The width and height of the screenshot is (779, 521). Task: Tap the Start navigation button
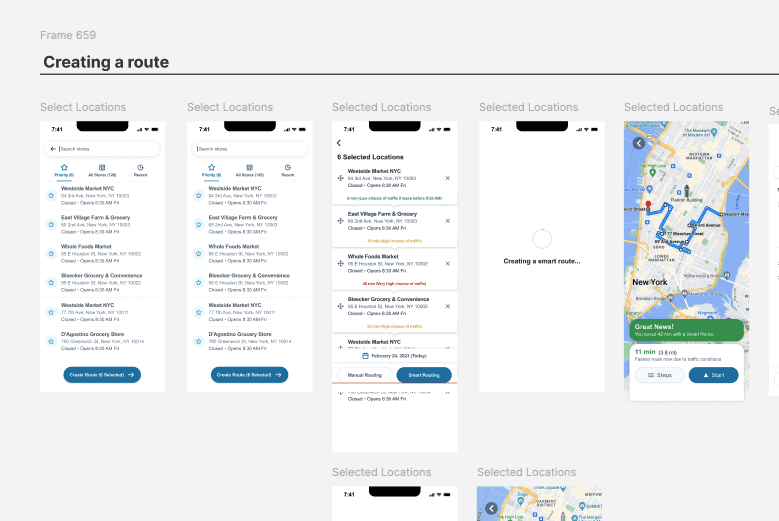(713, 375)
